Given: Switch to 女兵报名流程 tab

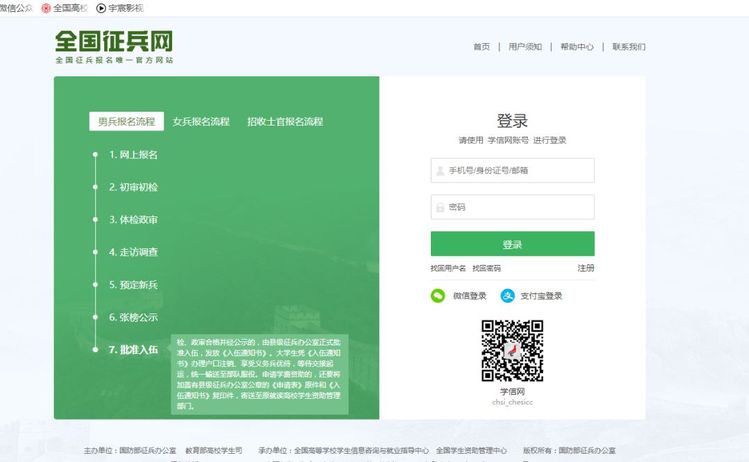Looking at the screenshot, I should click(x=201, y=122).
